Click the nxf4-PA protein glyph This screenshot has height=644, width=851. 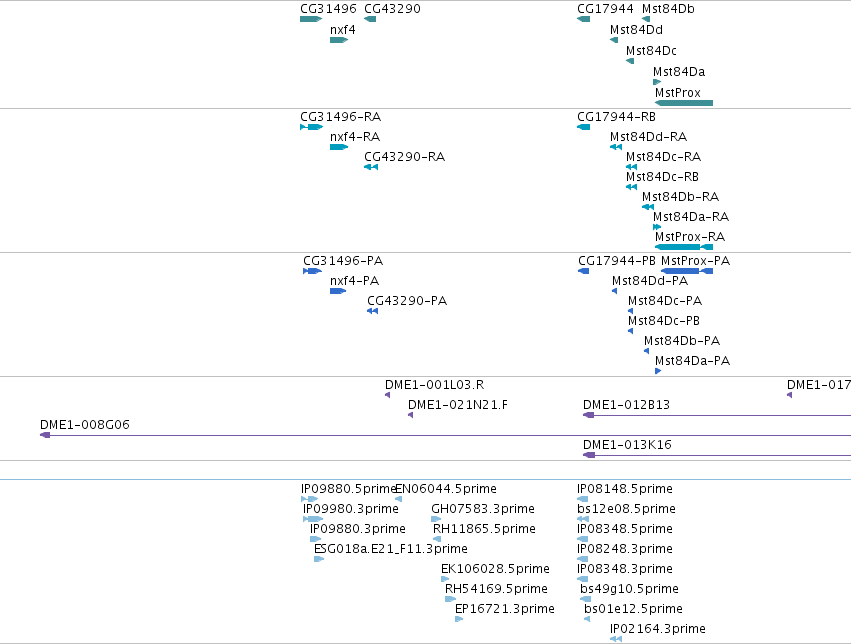tap(338, 291)
